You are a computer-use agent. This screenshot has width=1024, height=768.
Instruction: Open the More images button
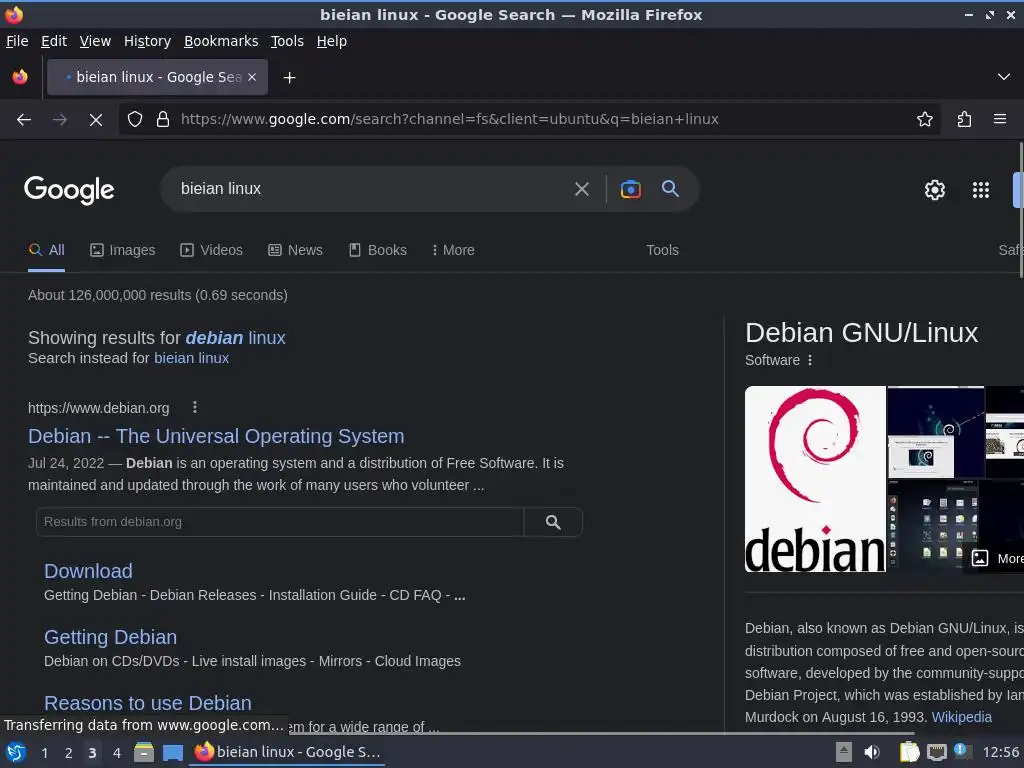994,558
